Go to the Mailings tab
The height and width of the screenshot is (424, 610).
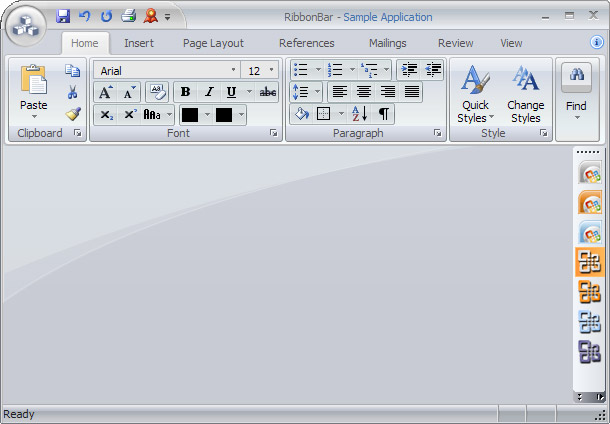(387, 43)
